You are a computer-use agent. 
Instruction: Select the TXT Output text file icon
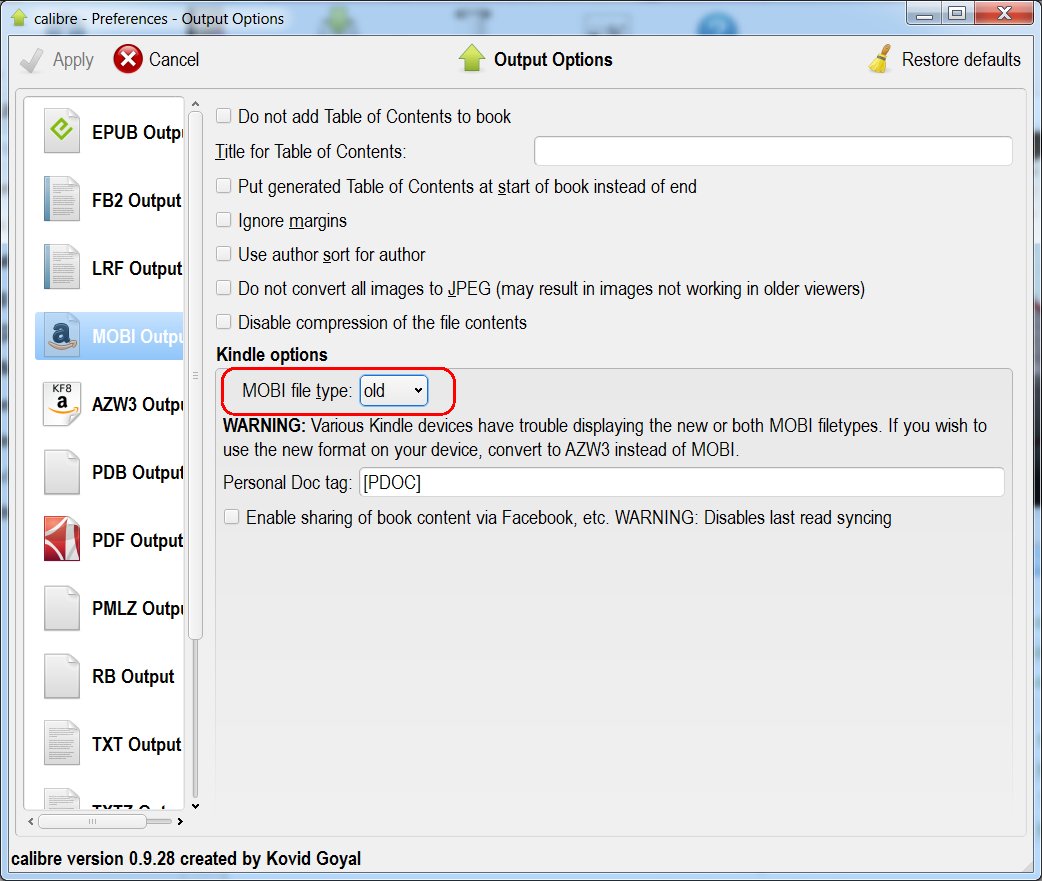click(62, 743)
